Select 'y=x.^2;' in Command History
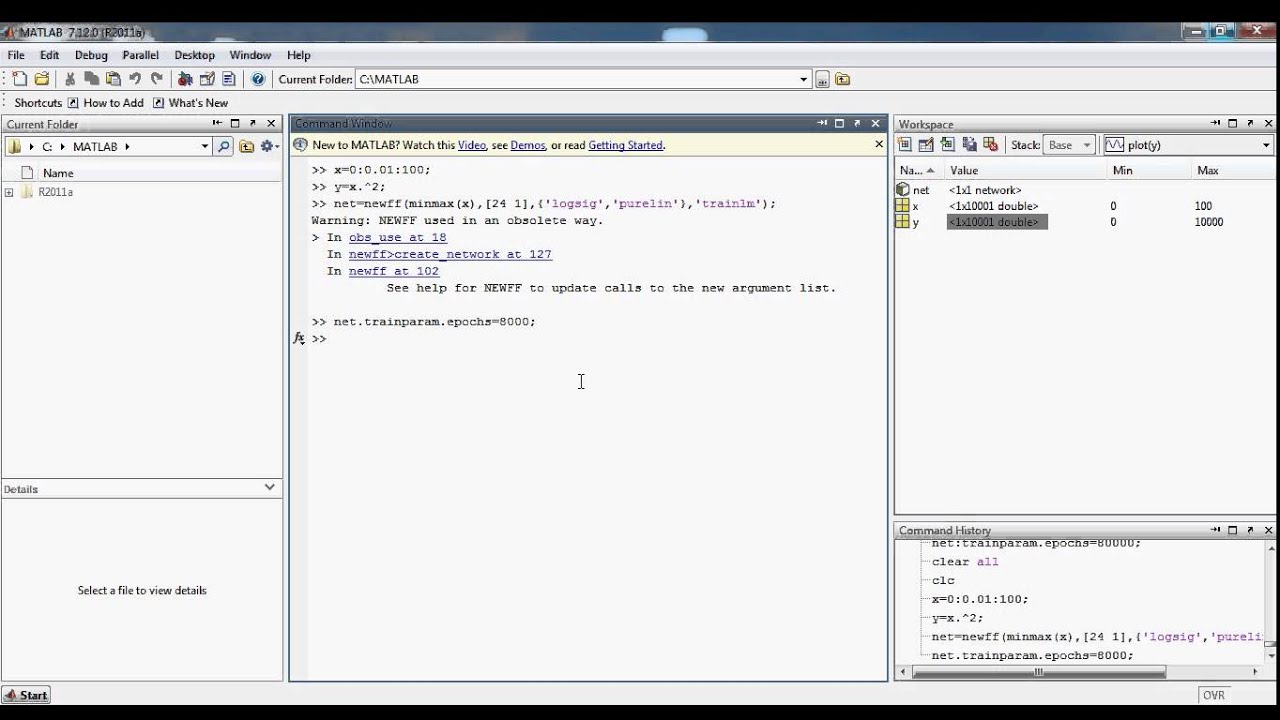 pyautogui.click(x=957, y=618)
